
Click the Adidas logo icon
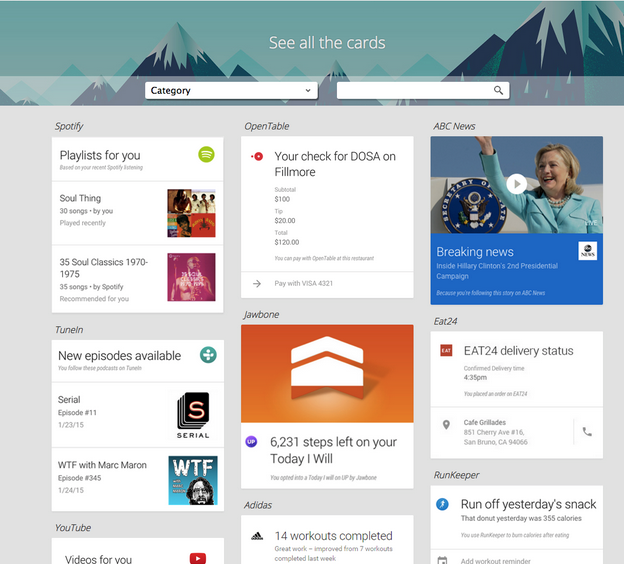pyautogui.click(x=257, y=536)
